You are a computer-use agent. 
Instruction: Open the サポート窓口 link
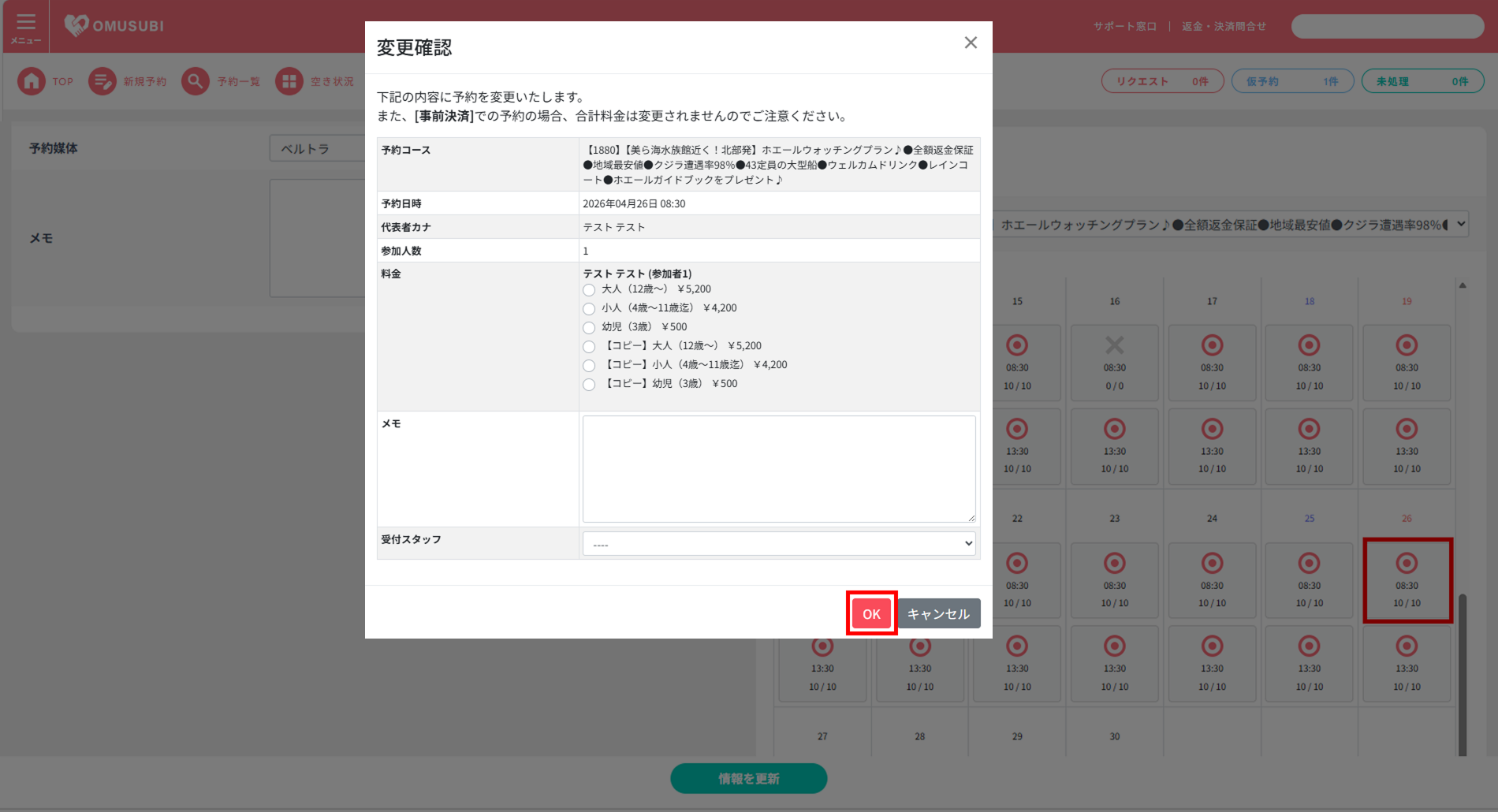click(1124, 26)
